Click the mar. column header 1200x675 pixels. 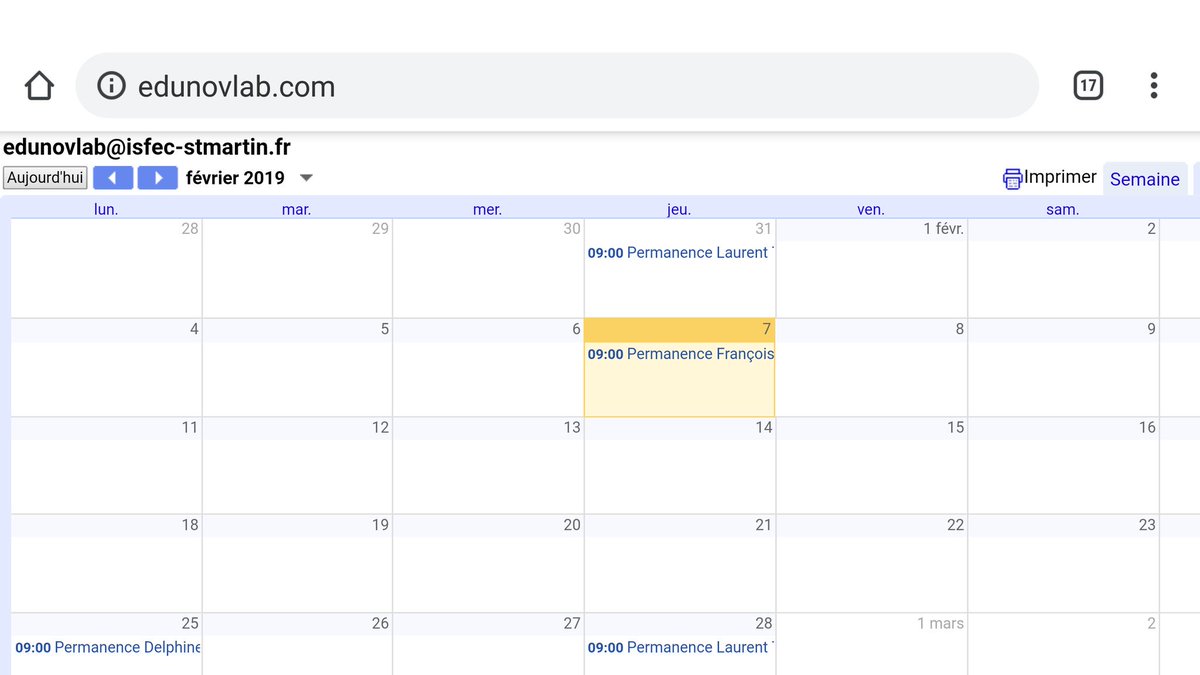[297, 209]
